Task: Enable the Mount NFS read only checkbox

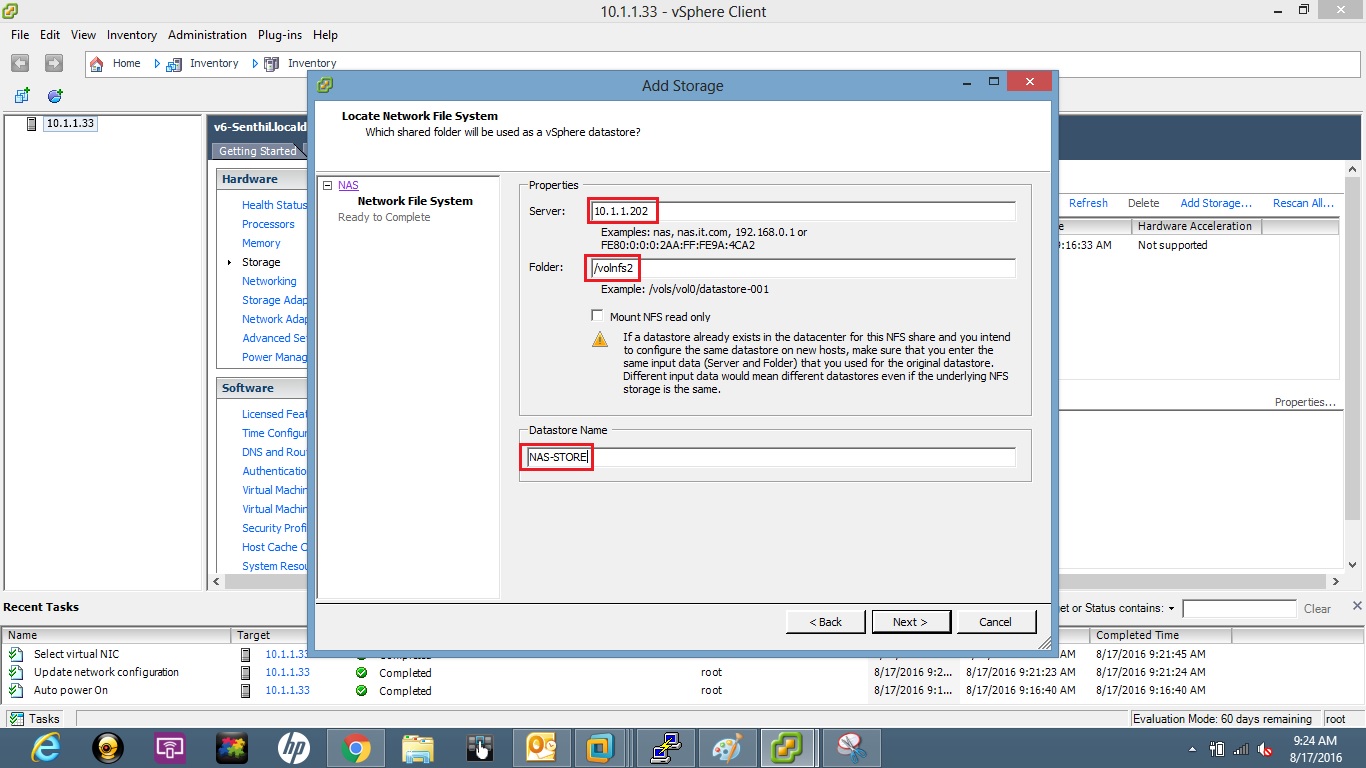Action: tap(597, 314)
